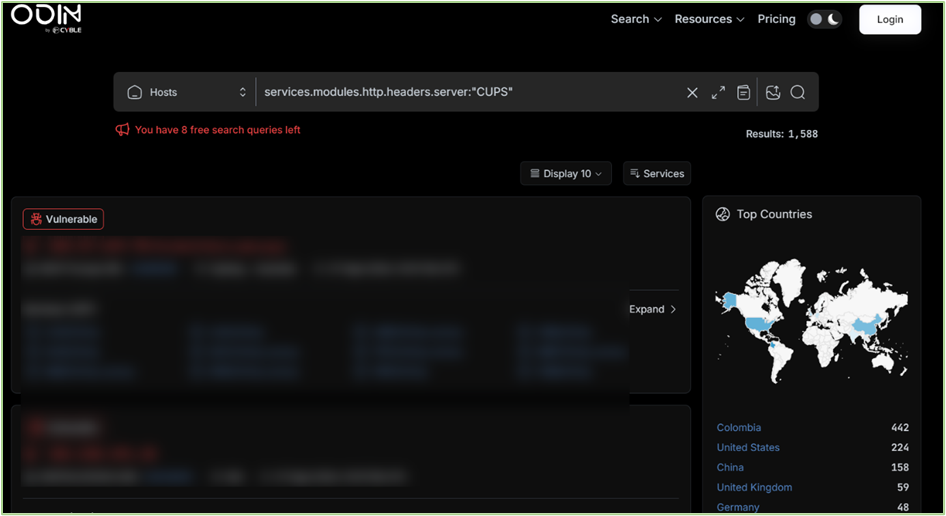Click the Top Countries globe icon
The height and width of the screenshot is (516, 946).
click(722, 214)
